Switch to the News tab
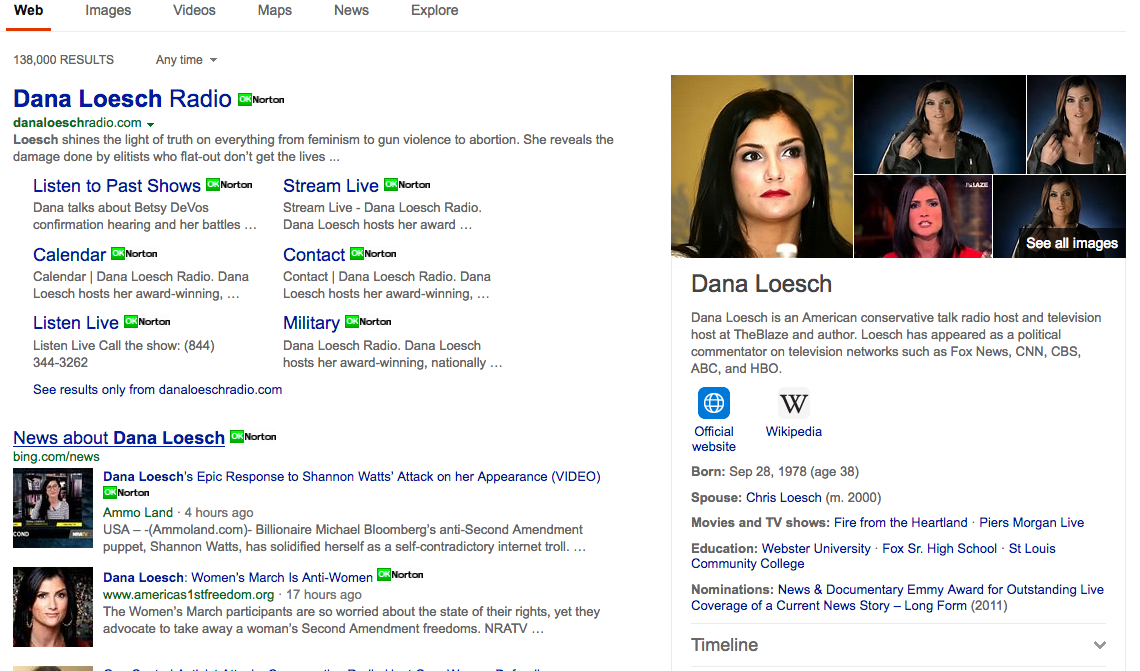The image size is (1140, 671). pyautogui.click(x=351, y=10)
